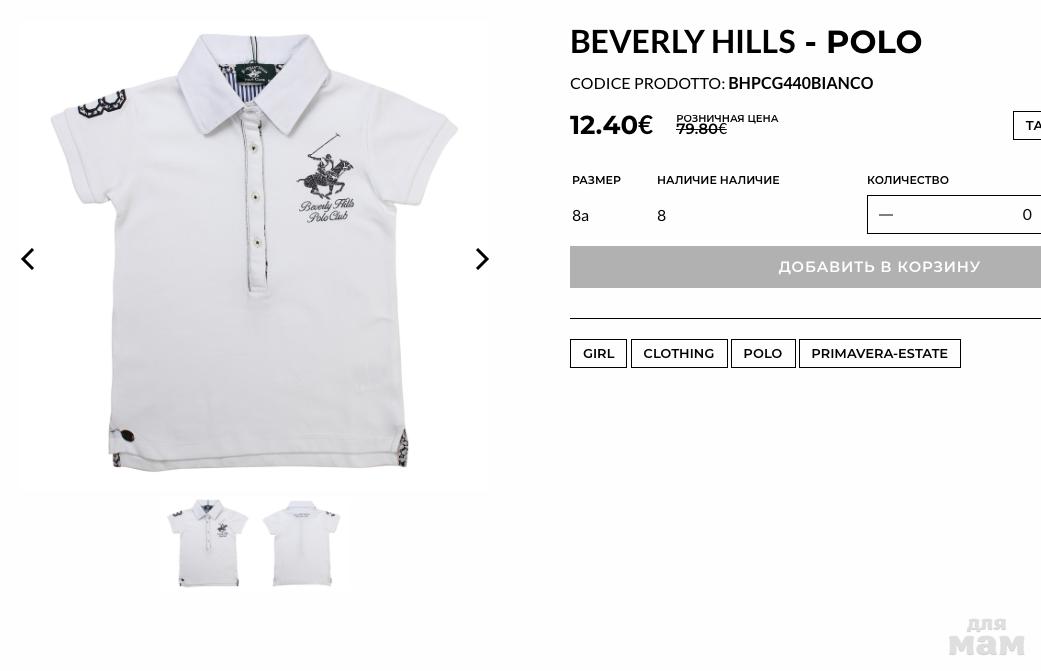Click the product code BHPCG440BIANCO

click(x=801, y=83)
